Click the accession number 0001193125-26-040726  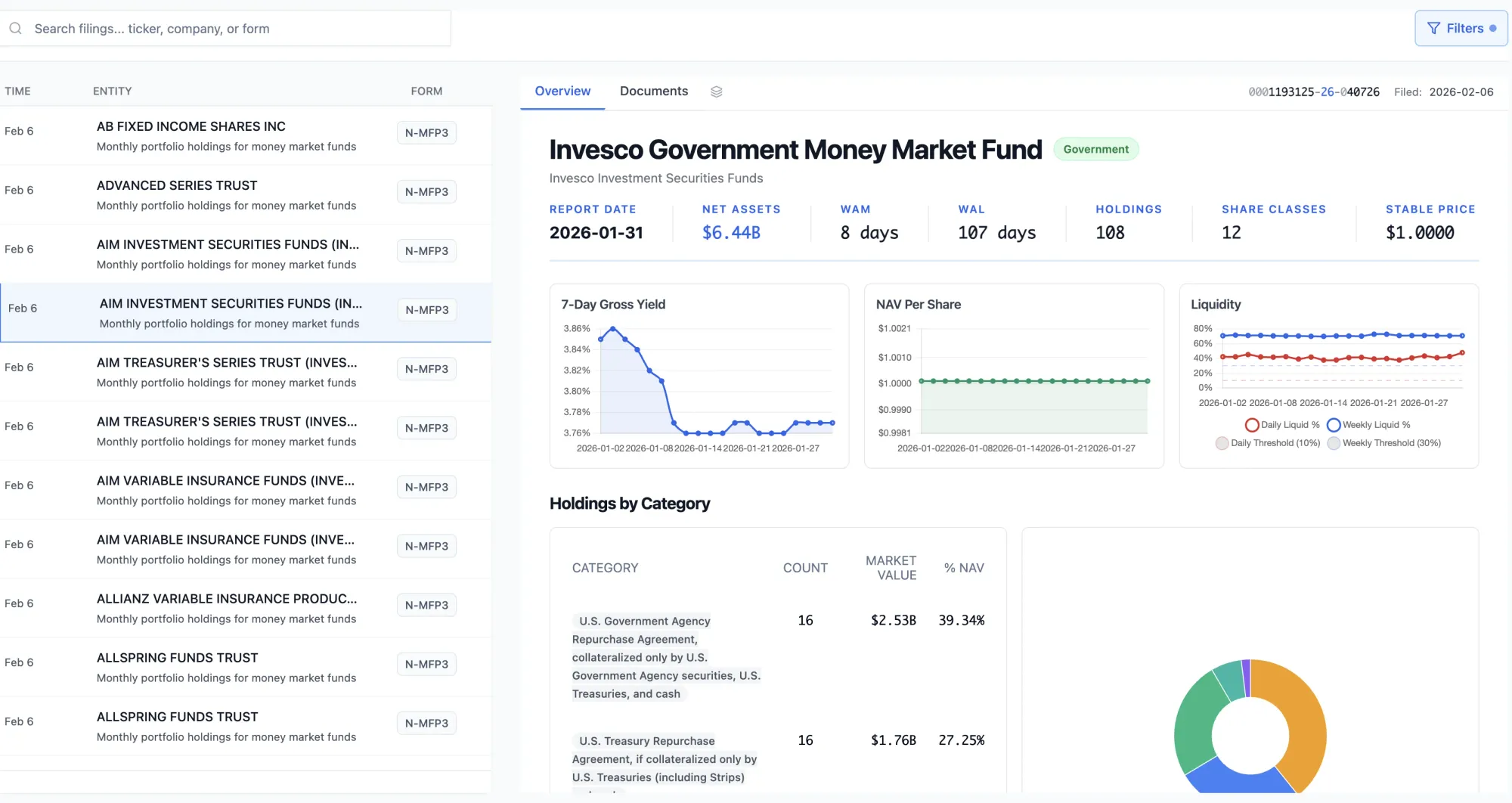[x=1313, y=92]
